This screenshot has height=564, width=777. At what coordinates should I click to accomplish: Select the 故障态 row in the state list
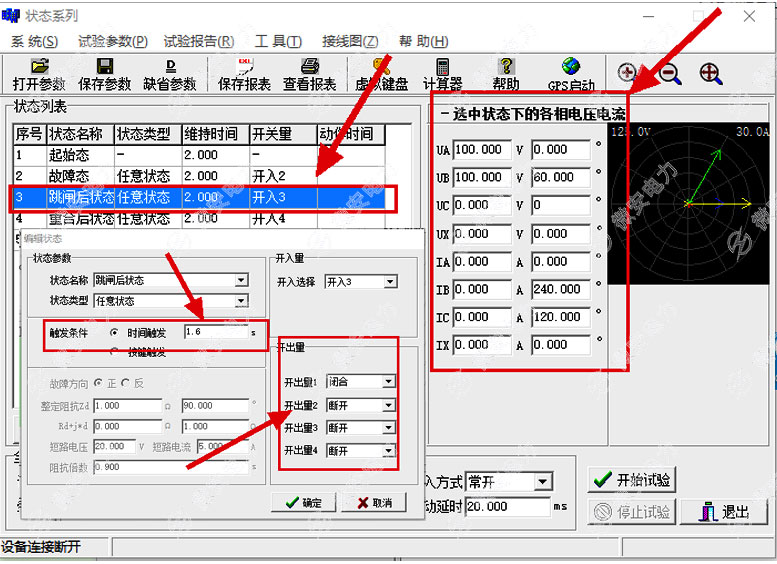tap(80, 176)
